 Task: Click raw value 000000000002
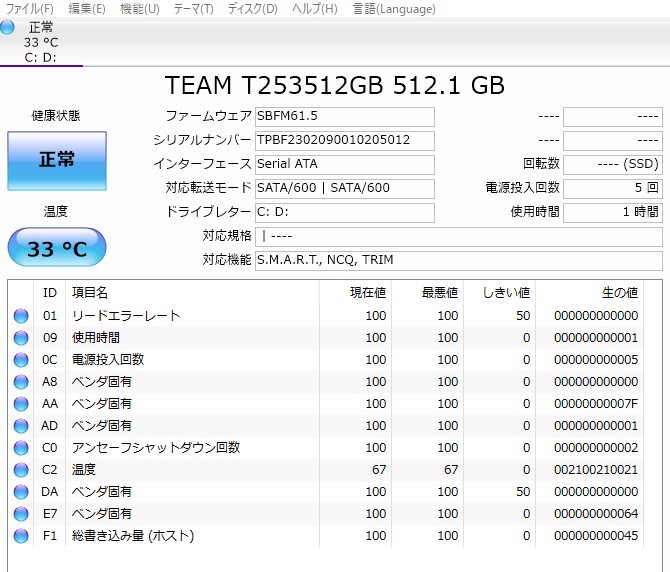(596, 448)
